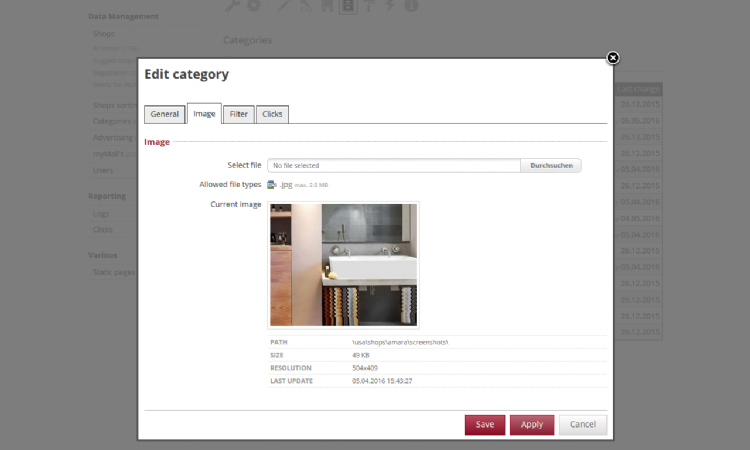Click the Select file input field
750x450 pixels.
click(393, 165)
